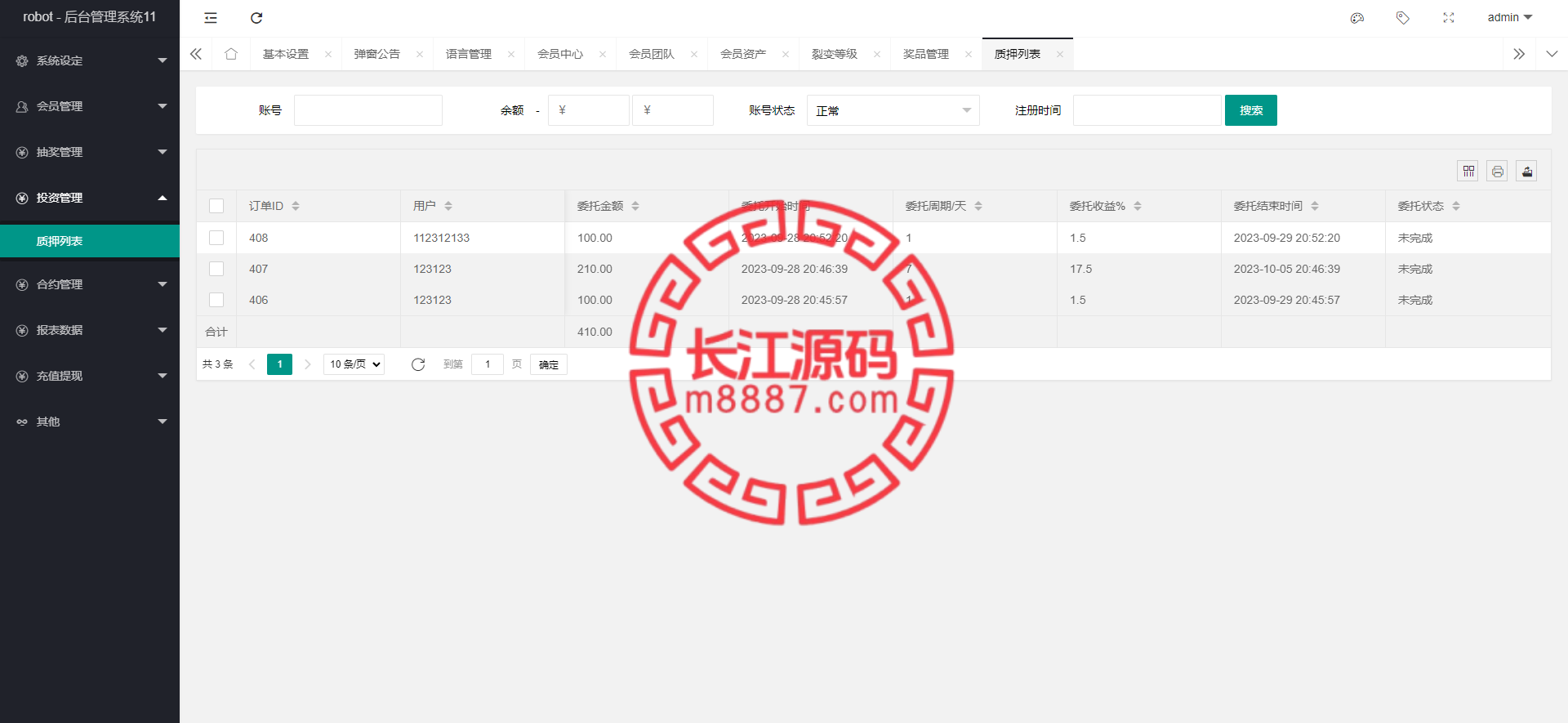Click page number 1 button
1568x723 pixels.
pos(279,364)
